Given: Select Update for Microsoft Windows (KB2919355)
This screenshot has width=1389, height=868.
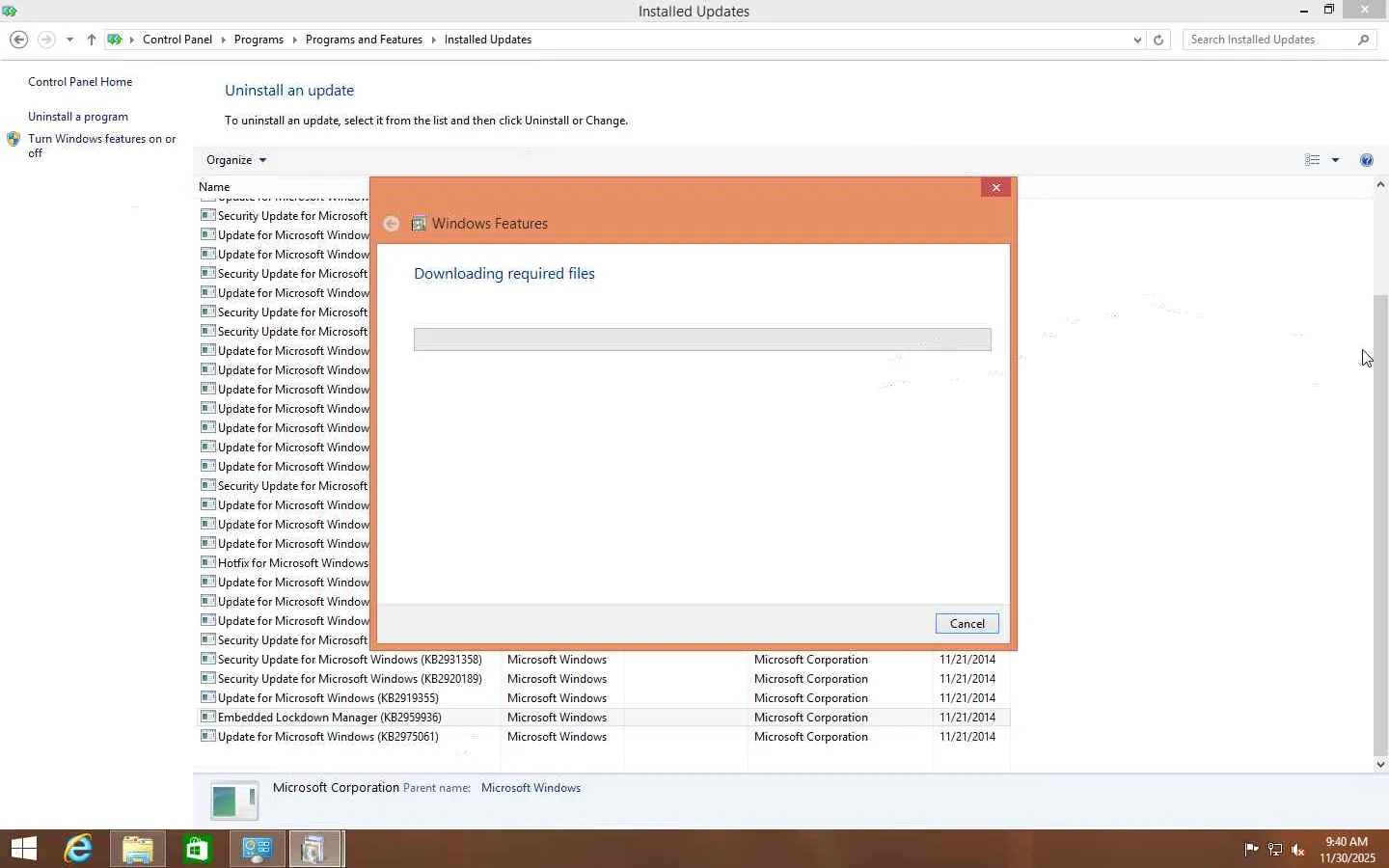Looking at the screenshot, I should tap(604, 698).
